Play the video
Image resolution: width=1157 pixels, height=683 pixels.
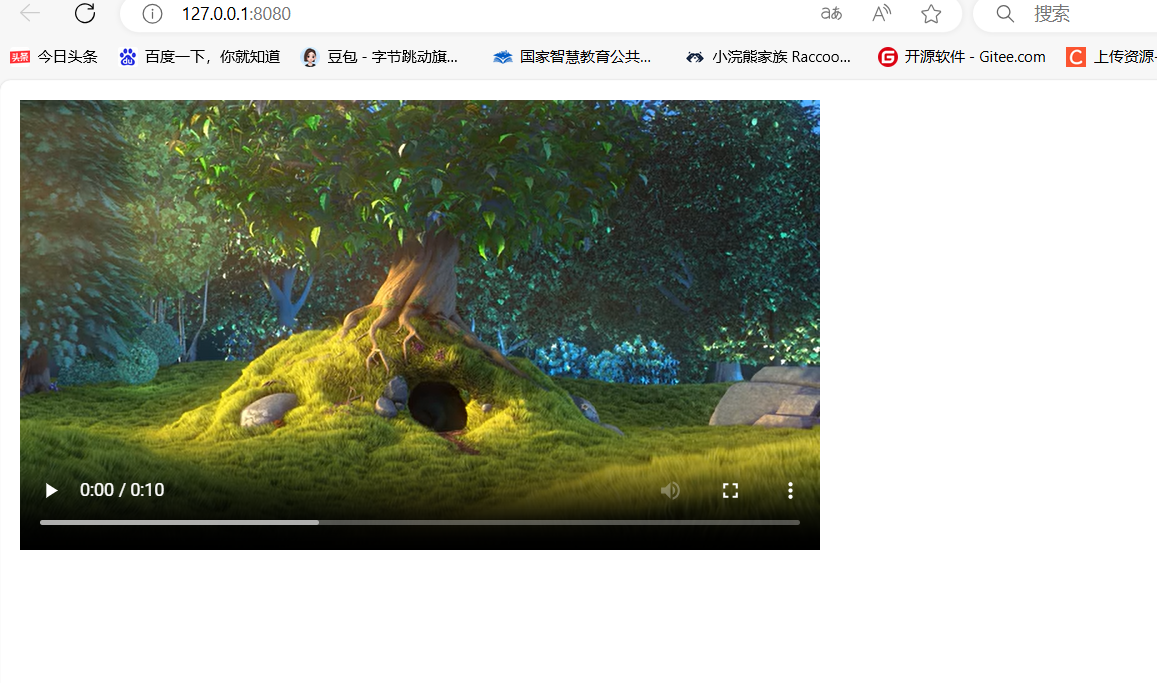[51, 490]
